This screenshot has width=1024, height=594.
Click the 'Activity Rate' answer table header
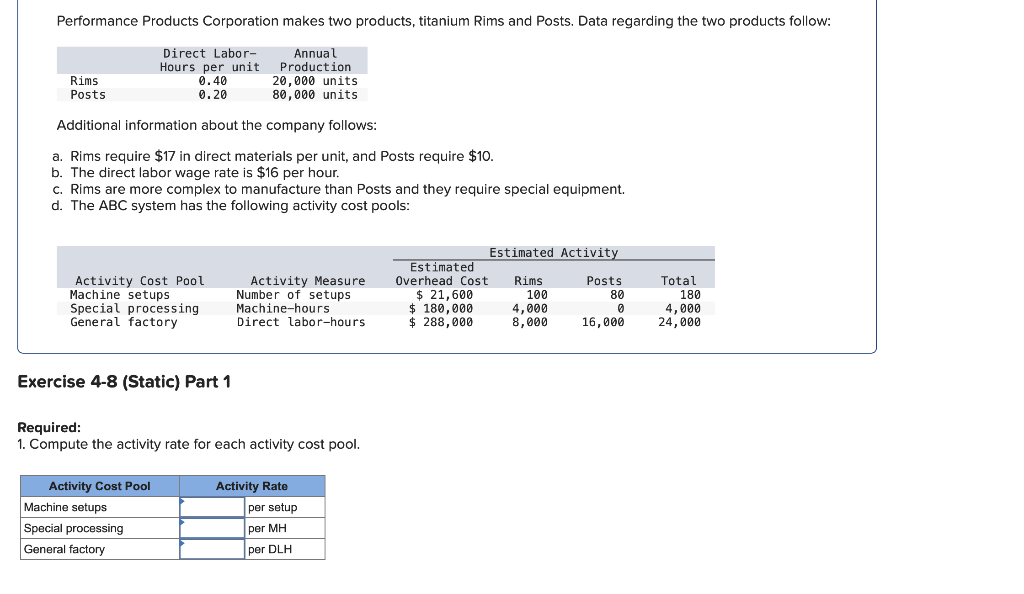[x=252, y=486]
